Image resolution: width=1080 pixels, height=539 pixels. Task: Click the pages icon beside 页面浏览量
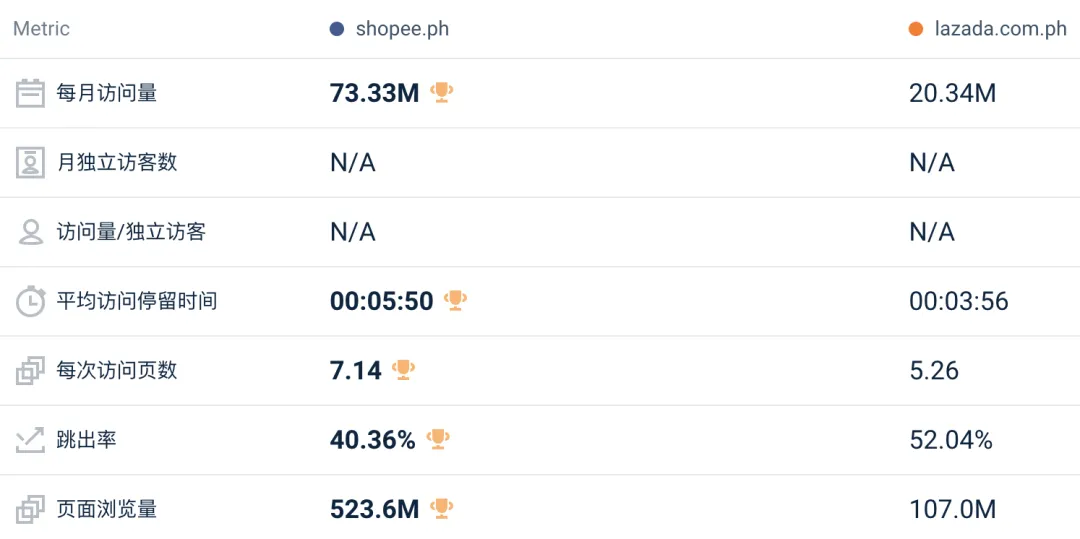(31, 509)
